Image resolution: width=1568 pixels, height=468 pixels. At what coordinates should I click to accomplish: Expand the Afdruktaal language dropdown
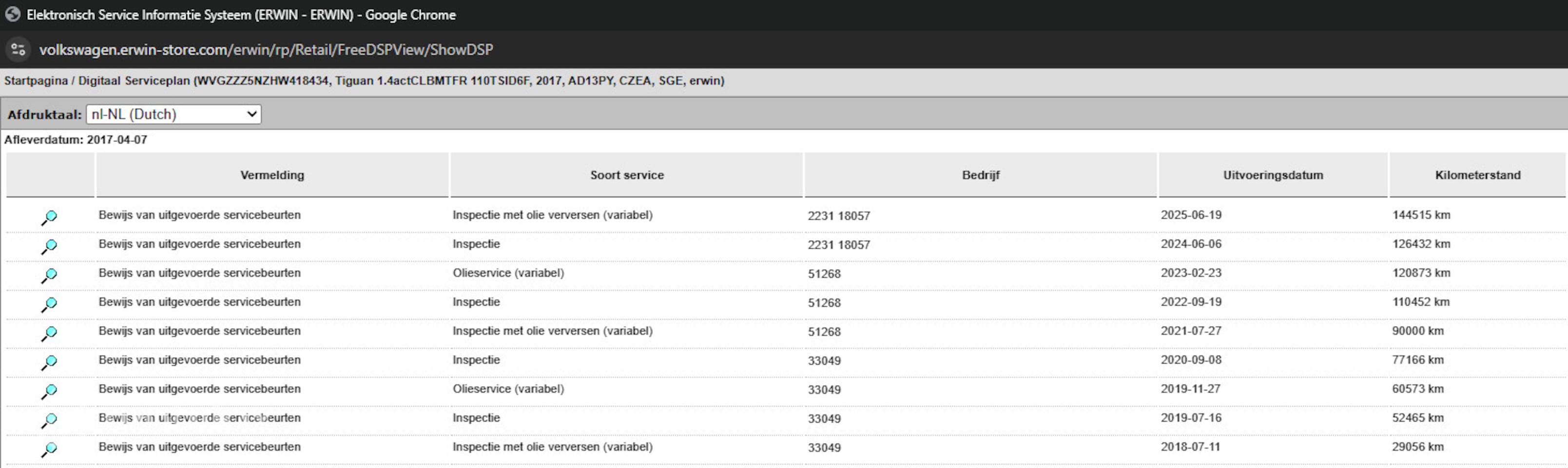coord(174,115)
